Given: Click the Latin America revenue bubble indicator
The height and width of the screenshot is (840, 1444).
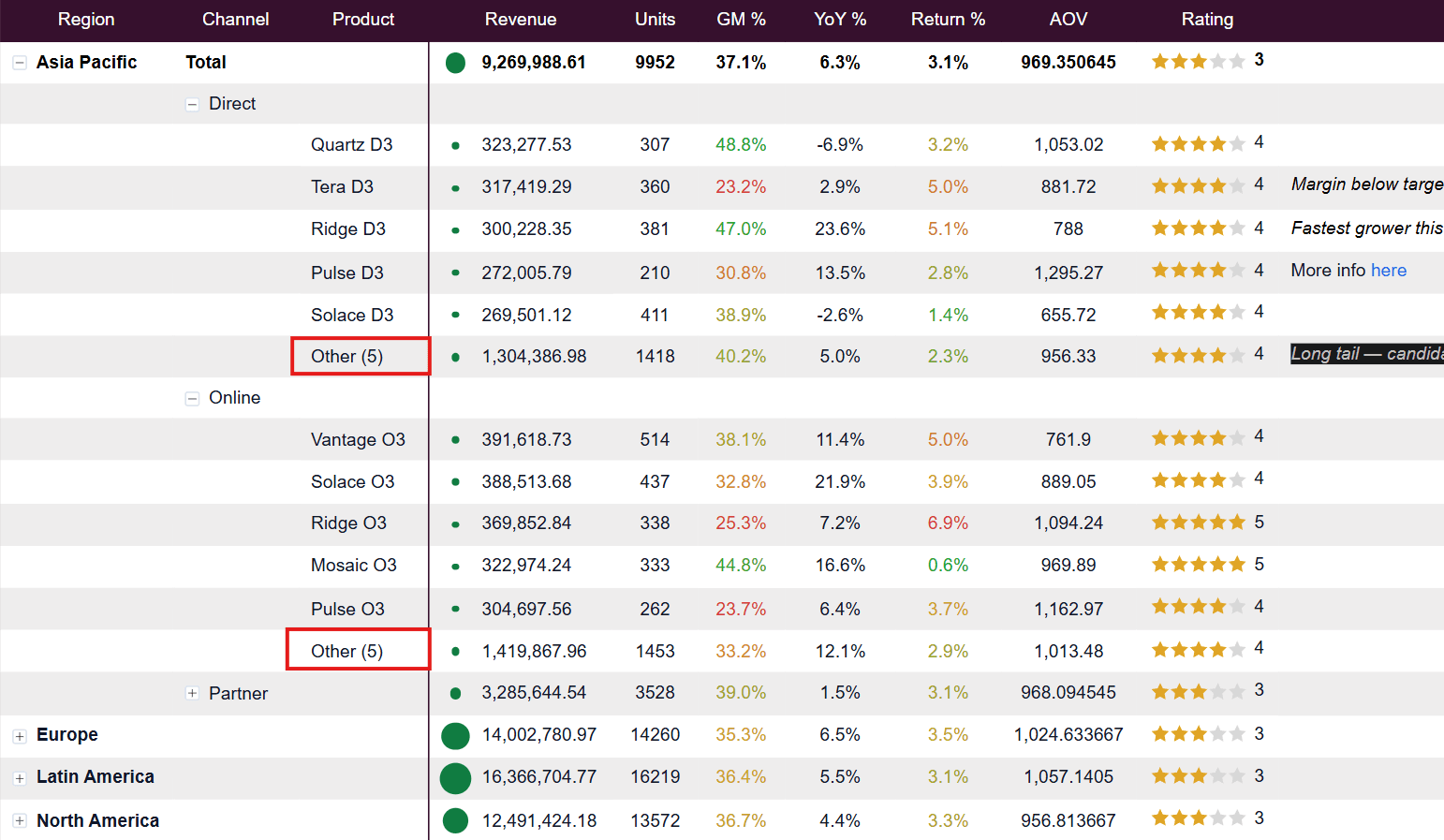Looking at the screenshot, I should [x=455, y=778].
